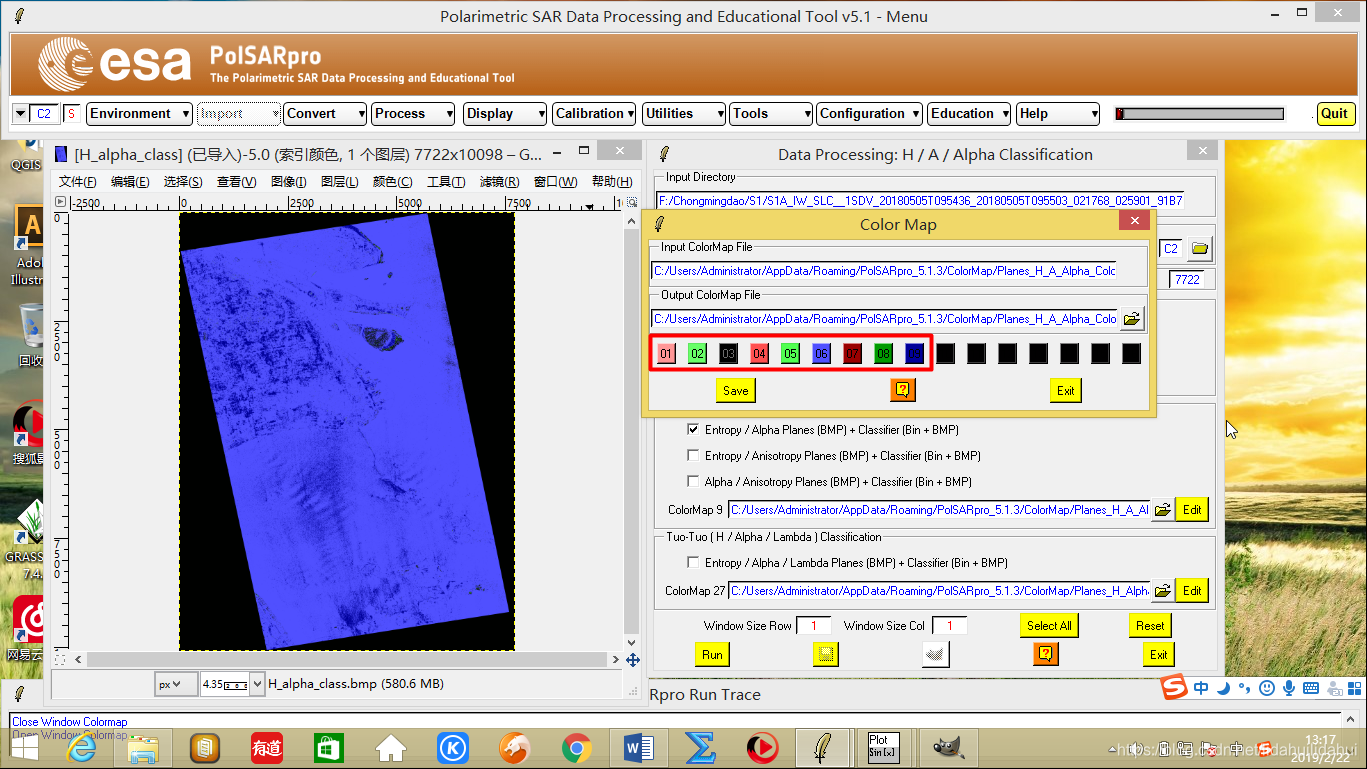The width and height of the screenshot is (1367, 769).
Task: Open GIMP 图像(I) menu
Action: [289, 182]
